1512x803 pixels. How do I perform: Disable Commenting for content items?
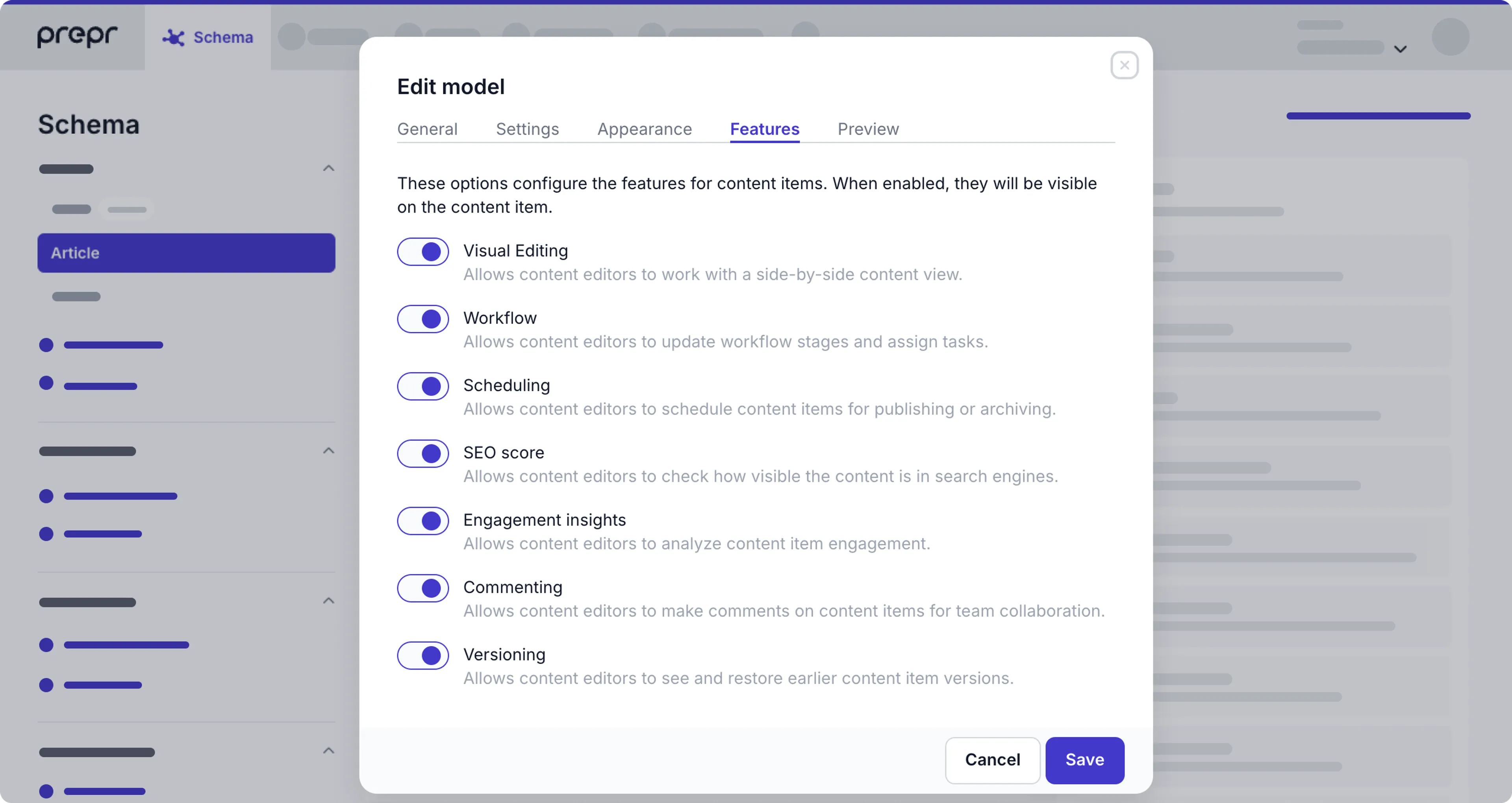click(x=422, y=588)
